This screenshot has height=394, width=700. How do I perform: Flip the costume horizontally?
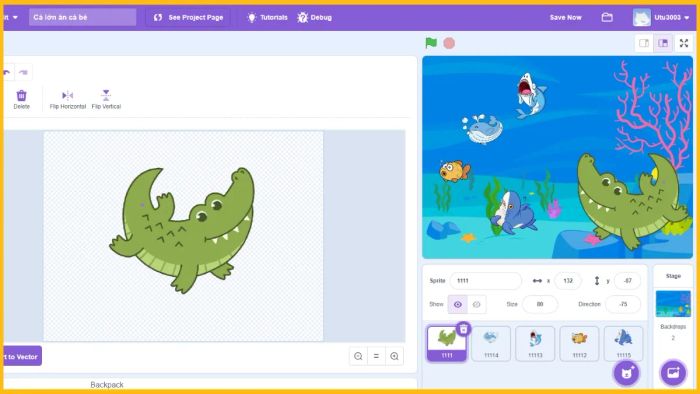67,100
